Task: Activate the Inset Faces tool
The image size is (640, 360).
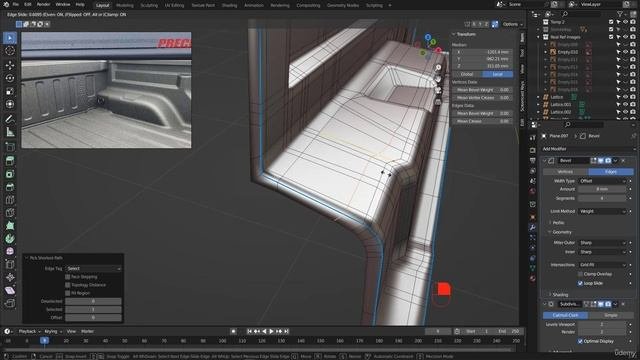Action: [10, 174]
